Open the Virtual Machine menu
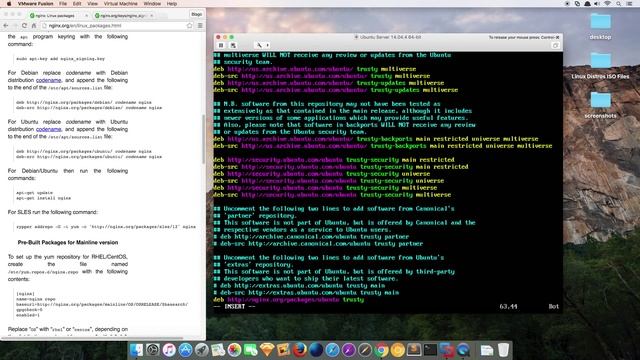 [120, 4]
